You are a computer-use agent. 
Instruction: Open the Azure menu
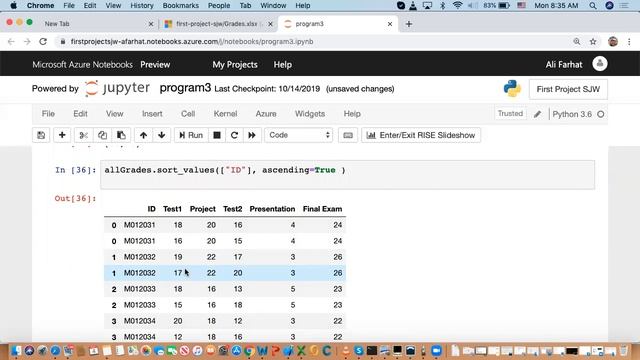(x=266, y=114)
